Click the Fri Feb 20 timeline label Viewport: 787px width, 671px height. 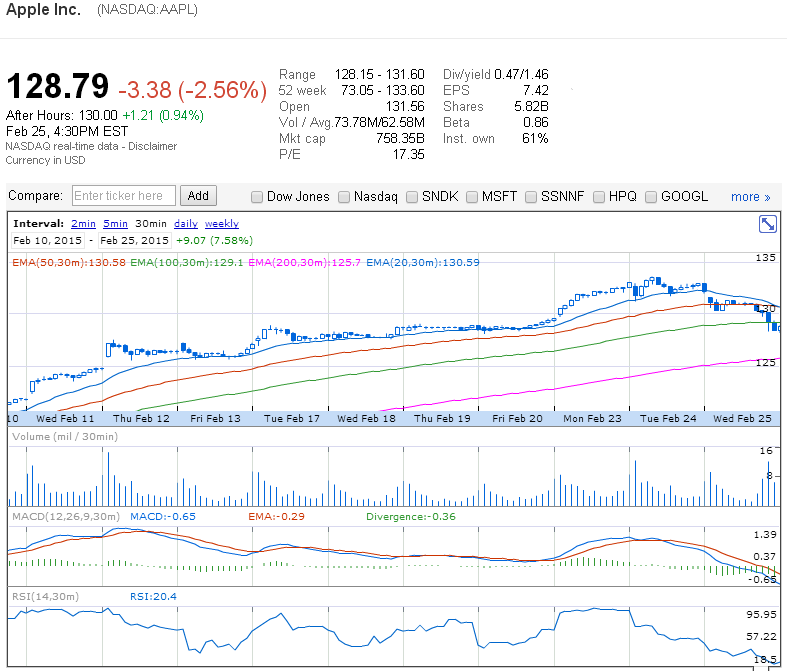(517, 419)
